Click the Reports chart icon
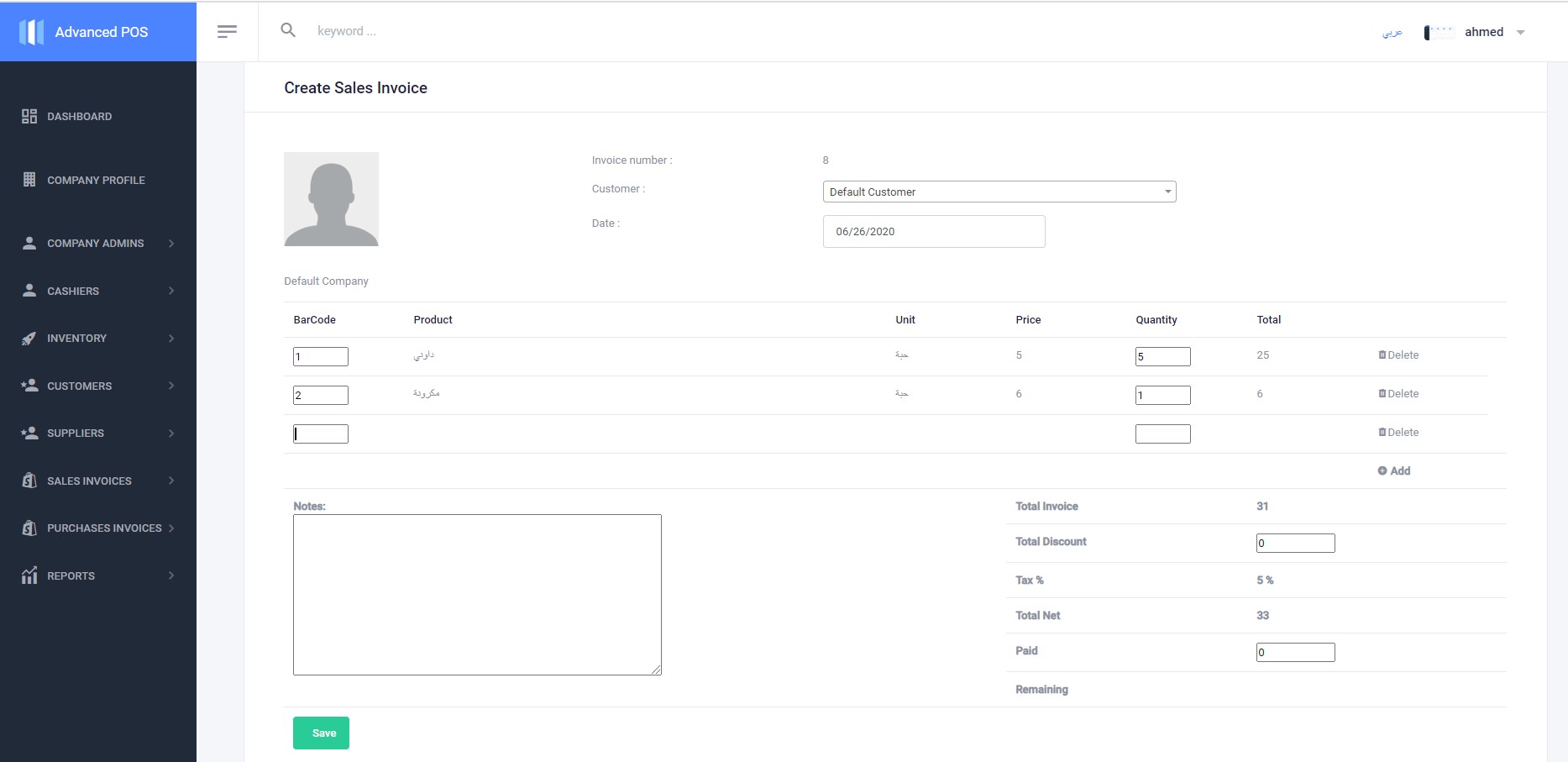This screenshot has width=1568, height=762. point(29,575)
